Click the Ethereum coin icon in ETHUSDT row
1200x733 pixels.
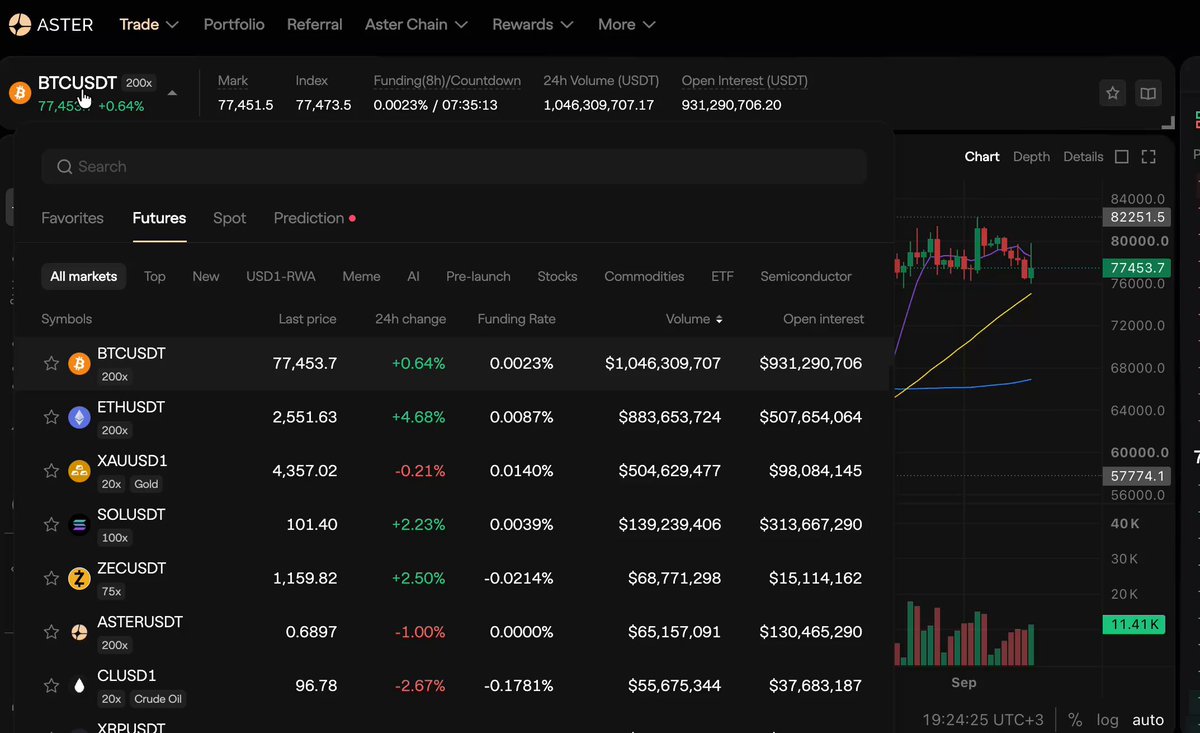[x=79, y=418]
